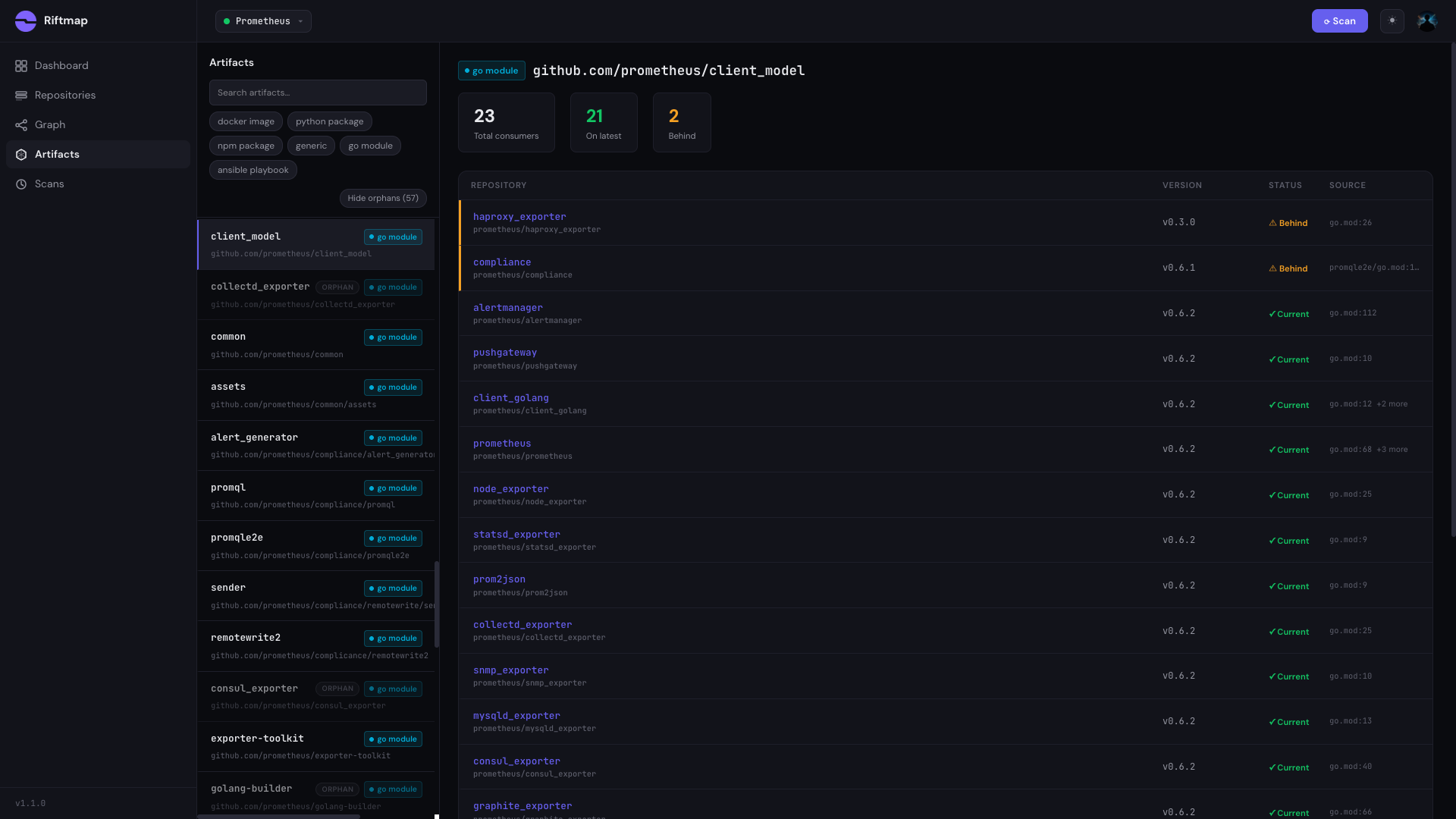Select the remotewrite2 artifact
Image resolution: width=1456 pixels, height=819 pixels.
click(316, 646)
